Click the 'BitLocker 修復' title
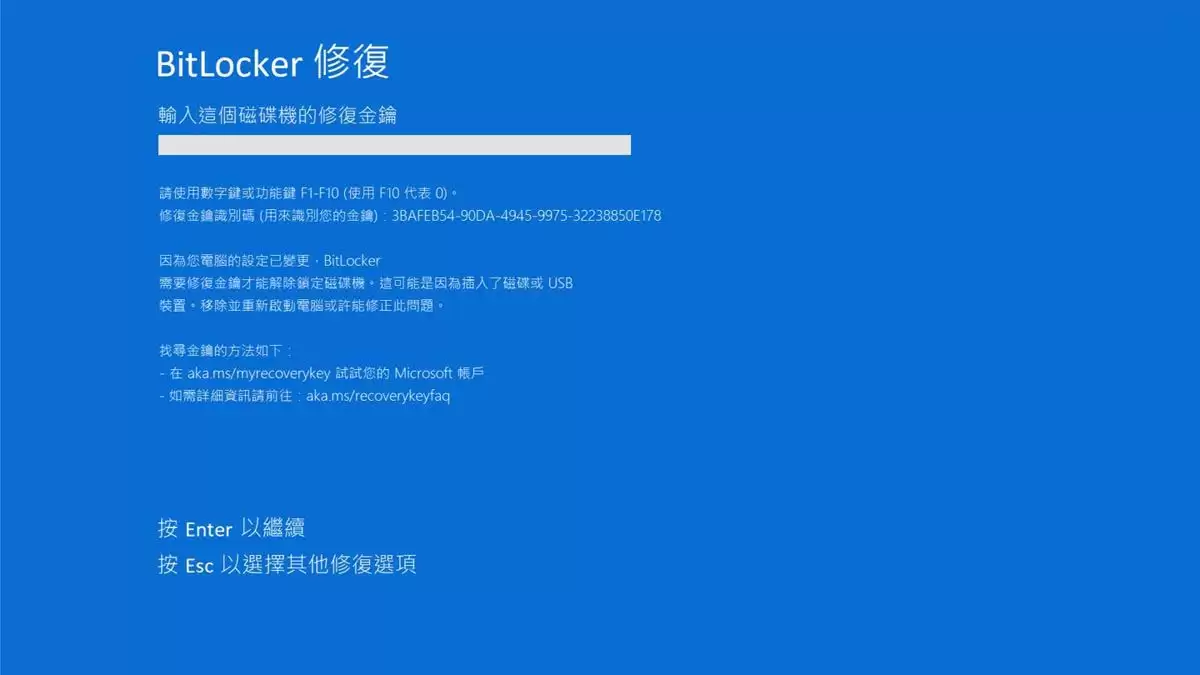Screen dimensions: 1200x675 click(273, 63)
